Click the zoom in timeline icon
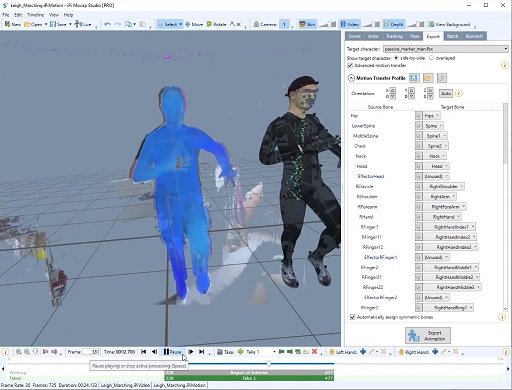 (19, 352)
